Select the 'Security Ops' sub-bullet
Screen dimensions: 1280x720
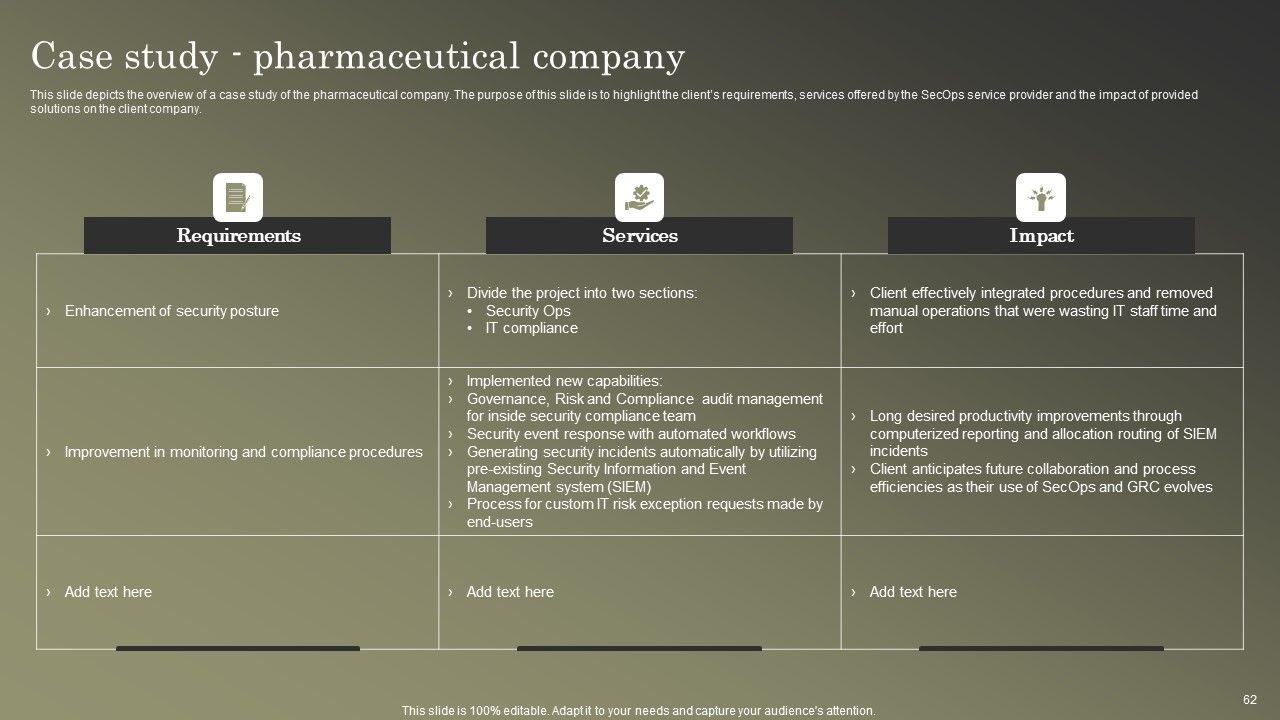pyautogui.click(x=528, y=311)
